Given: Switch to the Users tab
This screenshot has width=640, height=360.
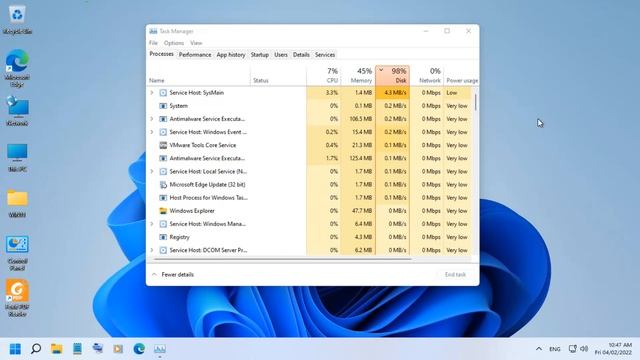Looking at the screenshot, I should click(281, 55).
